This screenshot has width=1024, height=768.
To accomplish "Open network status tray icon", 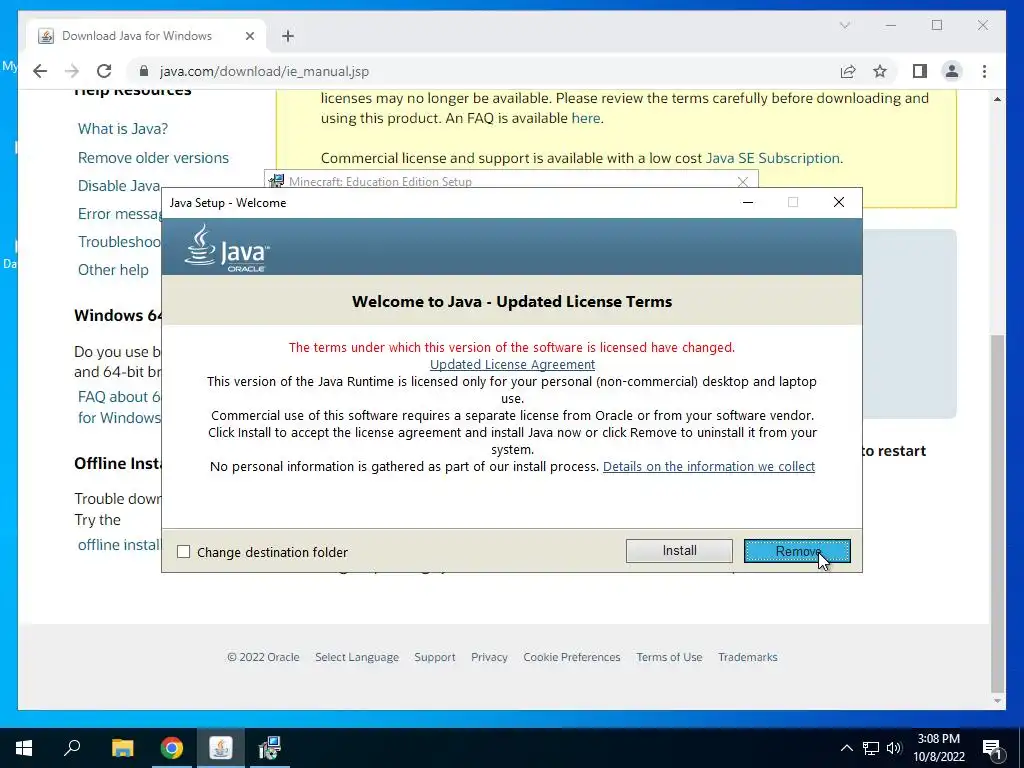I will (x=871, y=748).
